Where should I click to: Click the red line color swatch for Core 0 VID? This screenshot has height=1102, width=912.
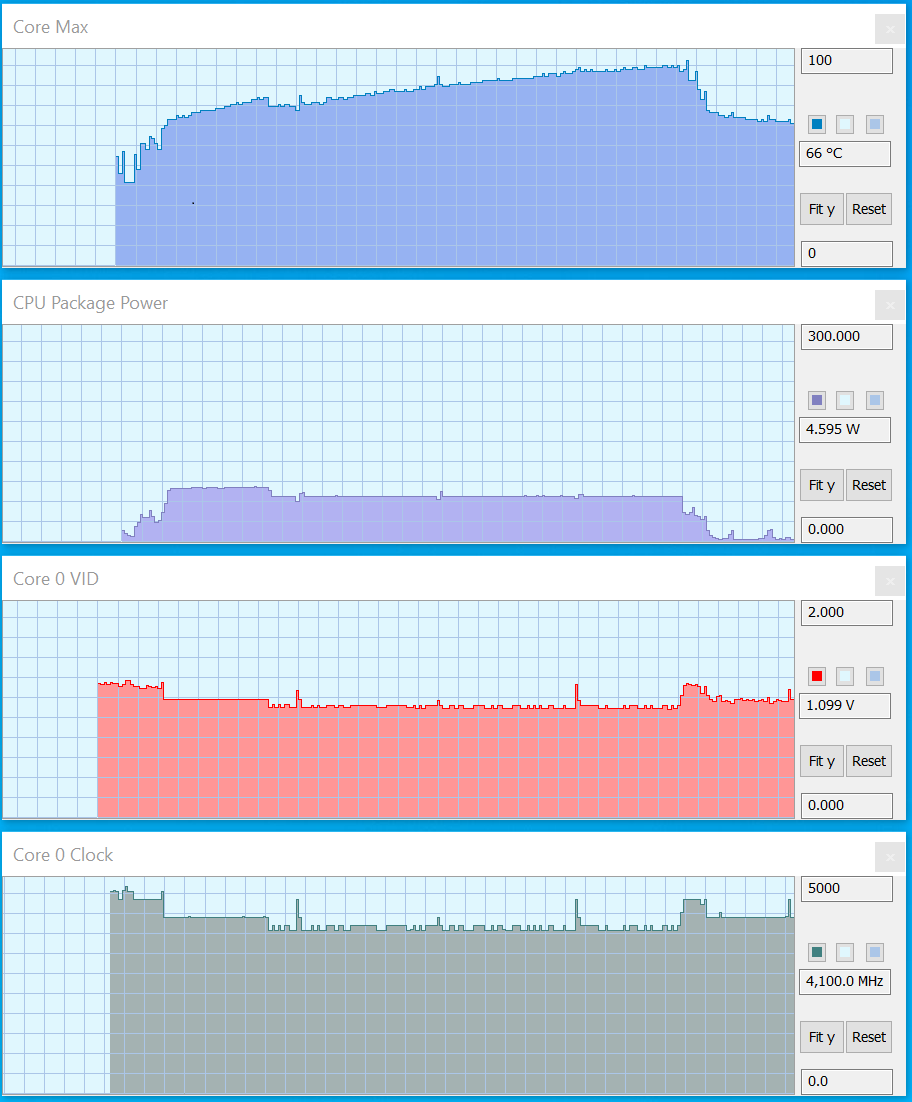click(x=816, y=676)
